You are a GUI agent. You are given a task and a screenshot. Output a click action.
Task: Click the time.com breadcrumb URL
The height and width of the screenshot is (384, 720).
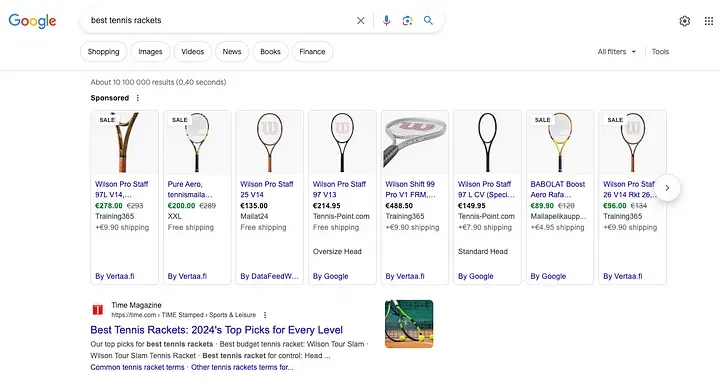pyautogui.click(x=184, y=315)
